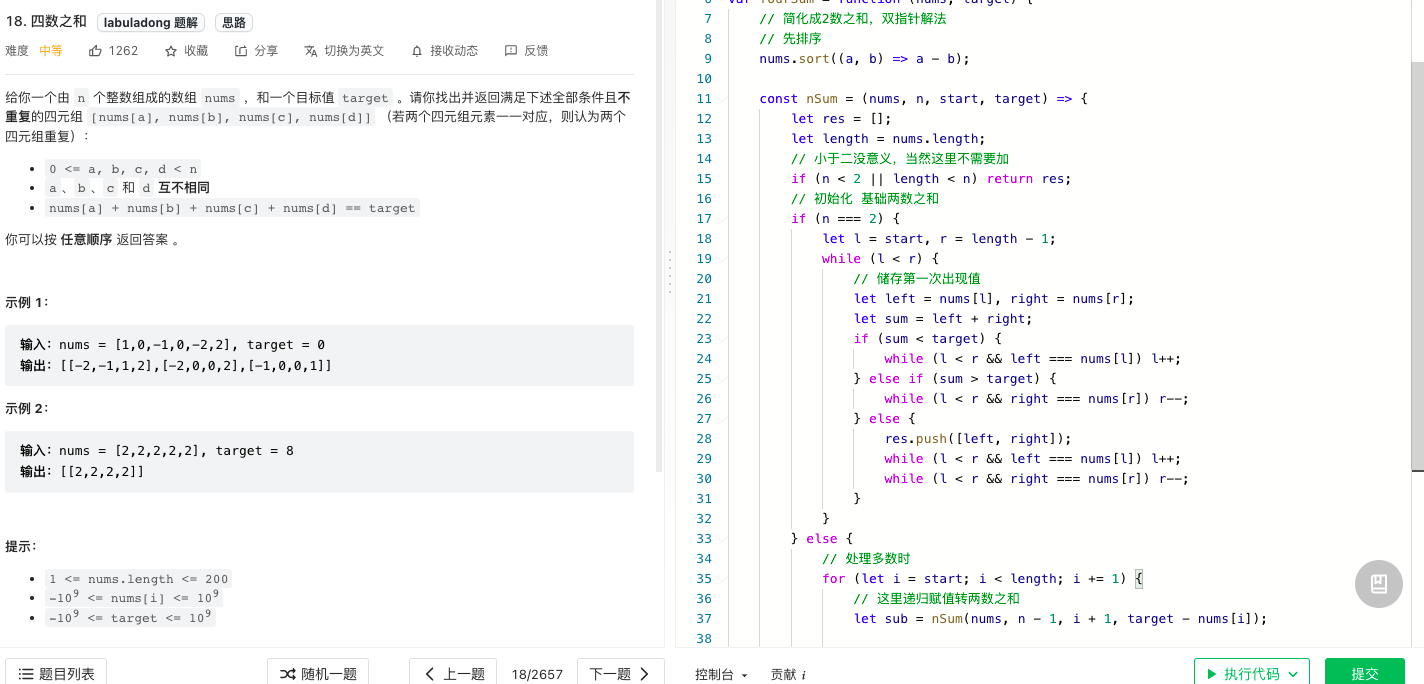Click comment // 先排序 in editor
Image resolution: width=1424 pixels, height=684 pixels.
(790, 39)
